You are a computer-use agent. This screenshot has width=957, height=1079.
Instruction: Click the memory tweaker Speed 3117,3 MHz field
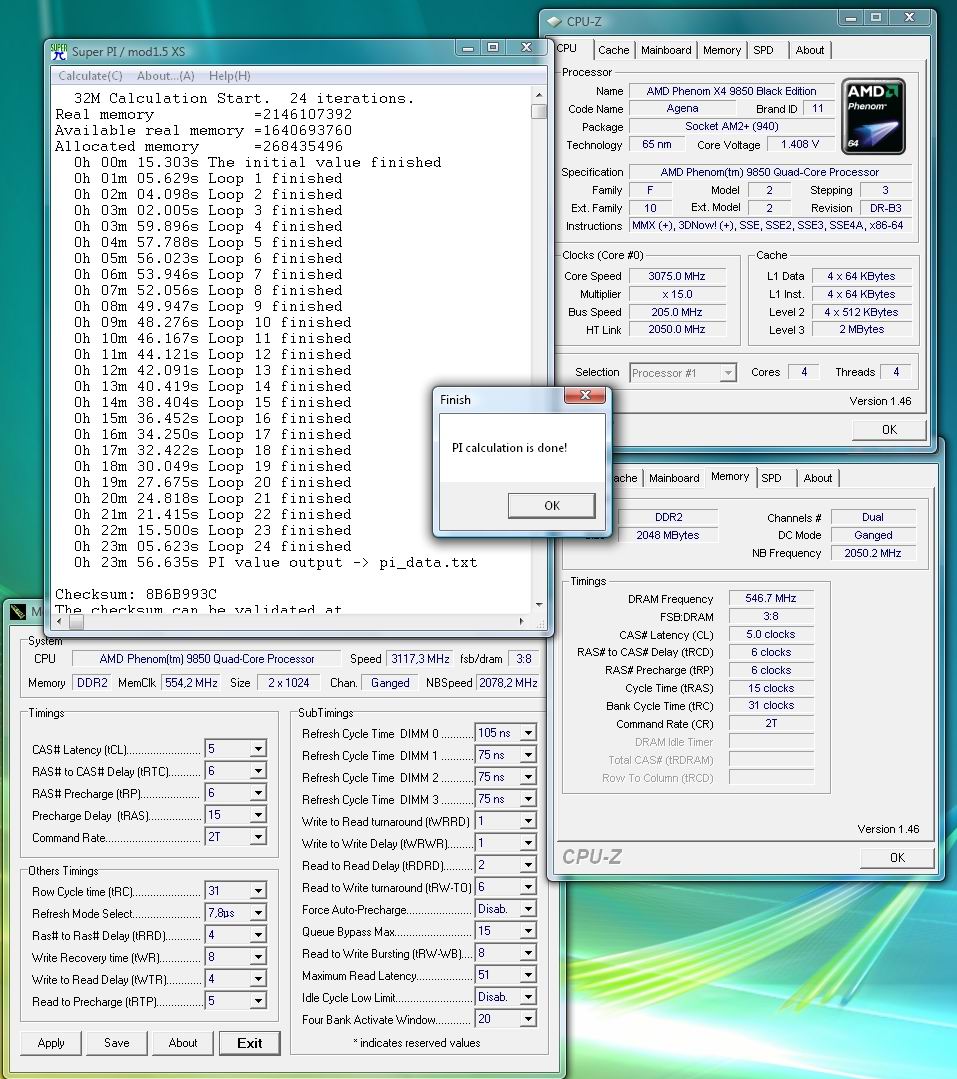420,659
